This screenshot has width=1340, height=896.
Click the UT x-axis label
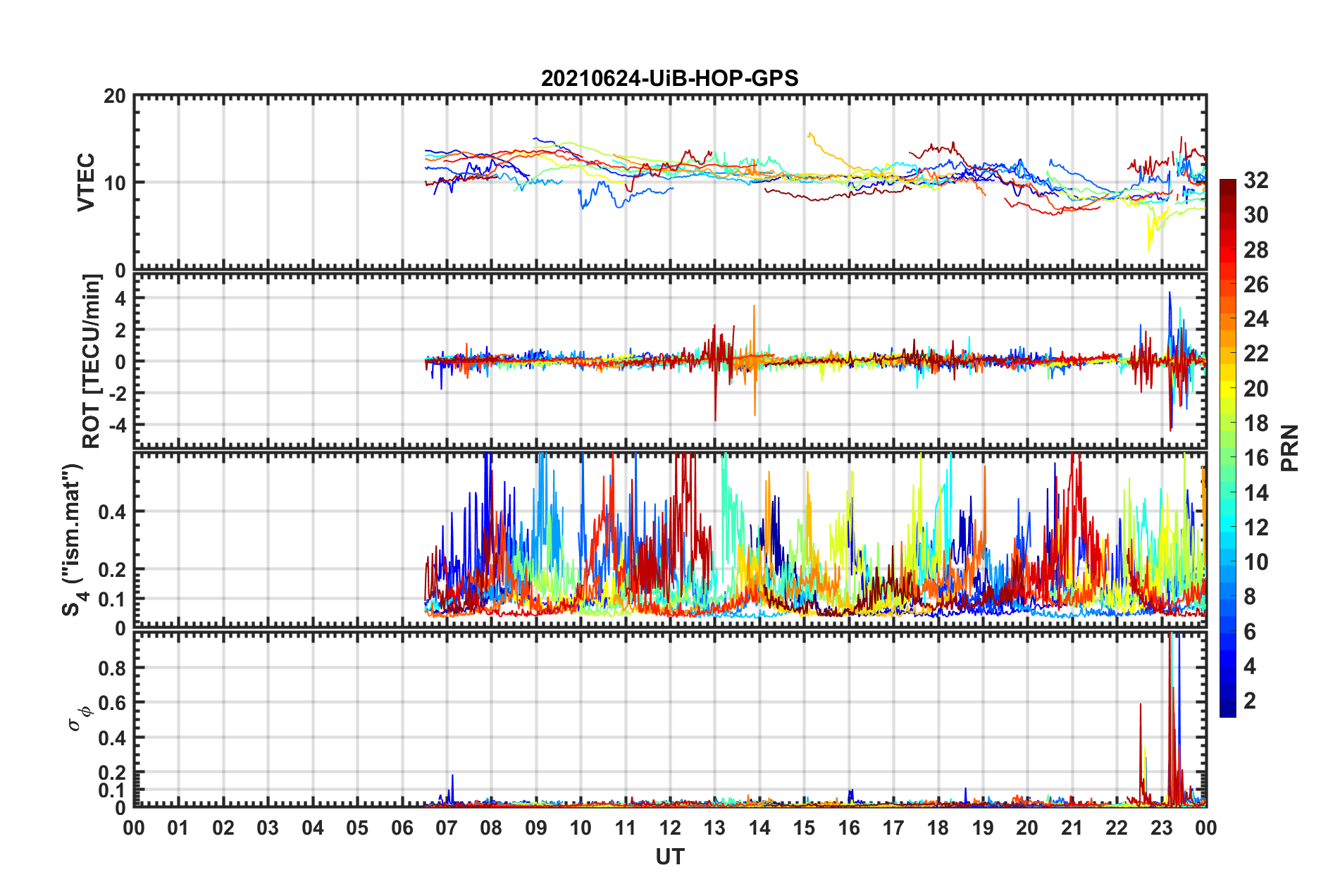(x=670, y=857)
